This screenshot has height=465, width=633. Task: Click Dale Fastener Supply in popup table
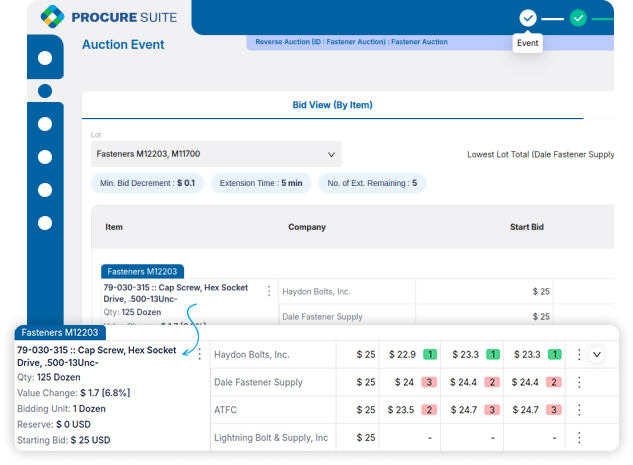point(258,382)
